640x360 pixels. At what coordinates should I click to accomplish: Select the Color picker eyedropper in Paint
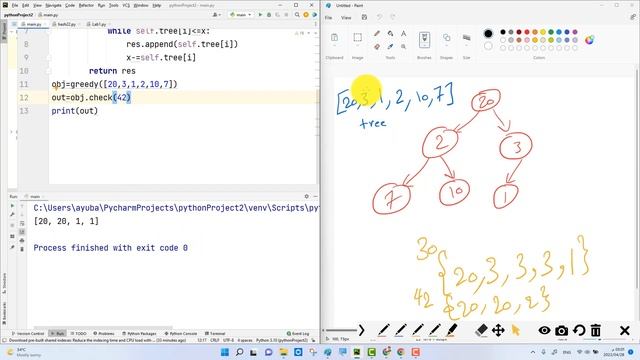[x=390, y=47]
